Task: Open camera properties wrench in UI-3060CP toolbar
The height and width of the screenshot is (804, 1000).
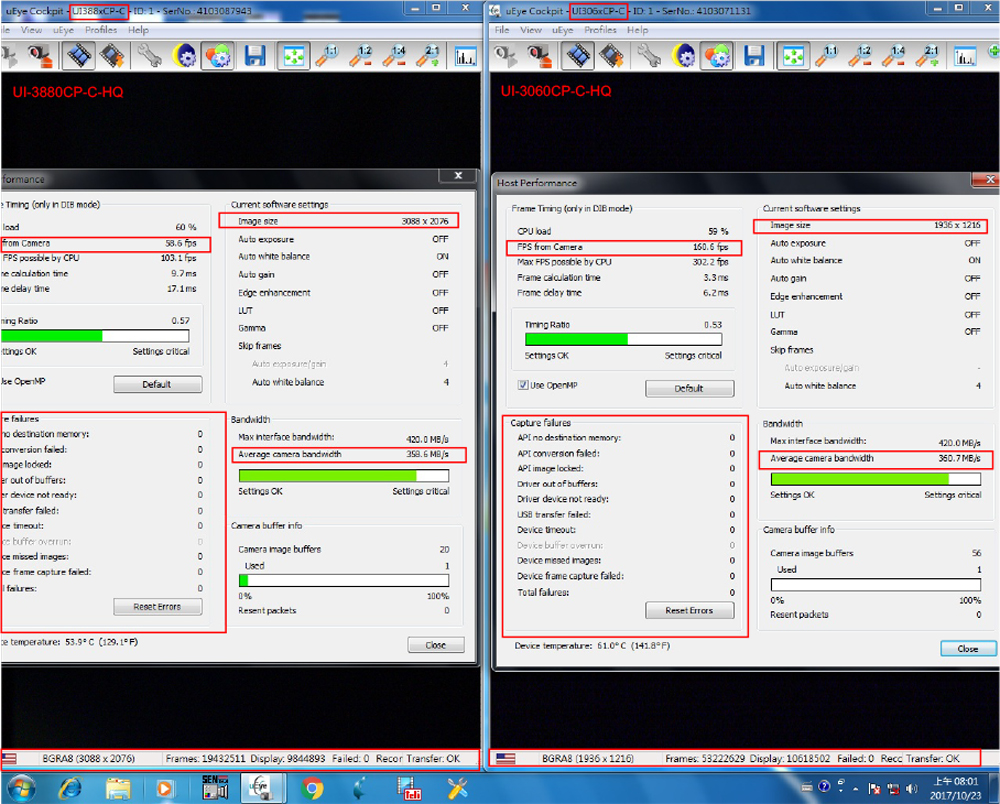Action: 648,56
